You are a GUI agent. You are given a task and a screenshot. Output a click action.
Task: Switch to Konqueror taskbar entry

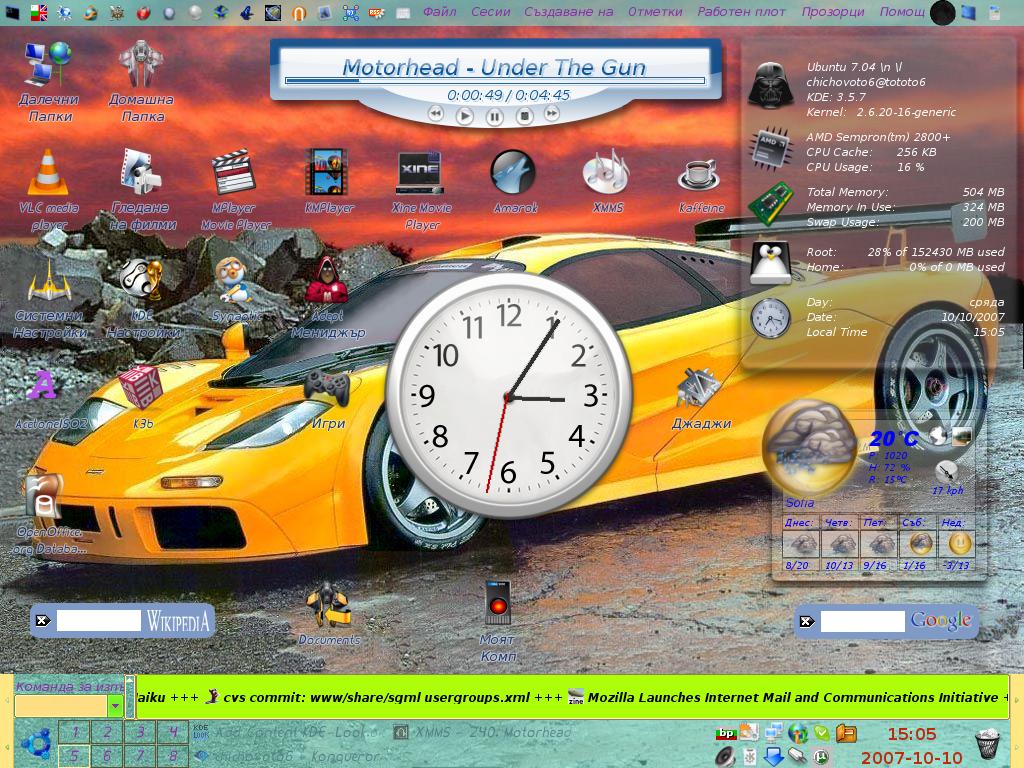287,756
